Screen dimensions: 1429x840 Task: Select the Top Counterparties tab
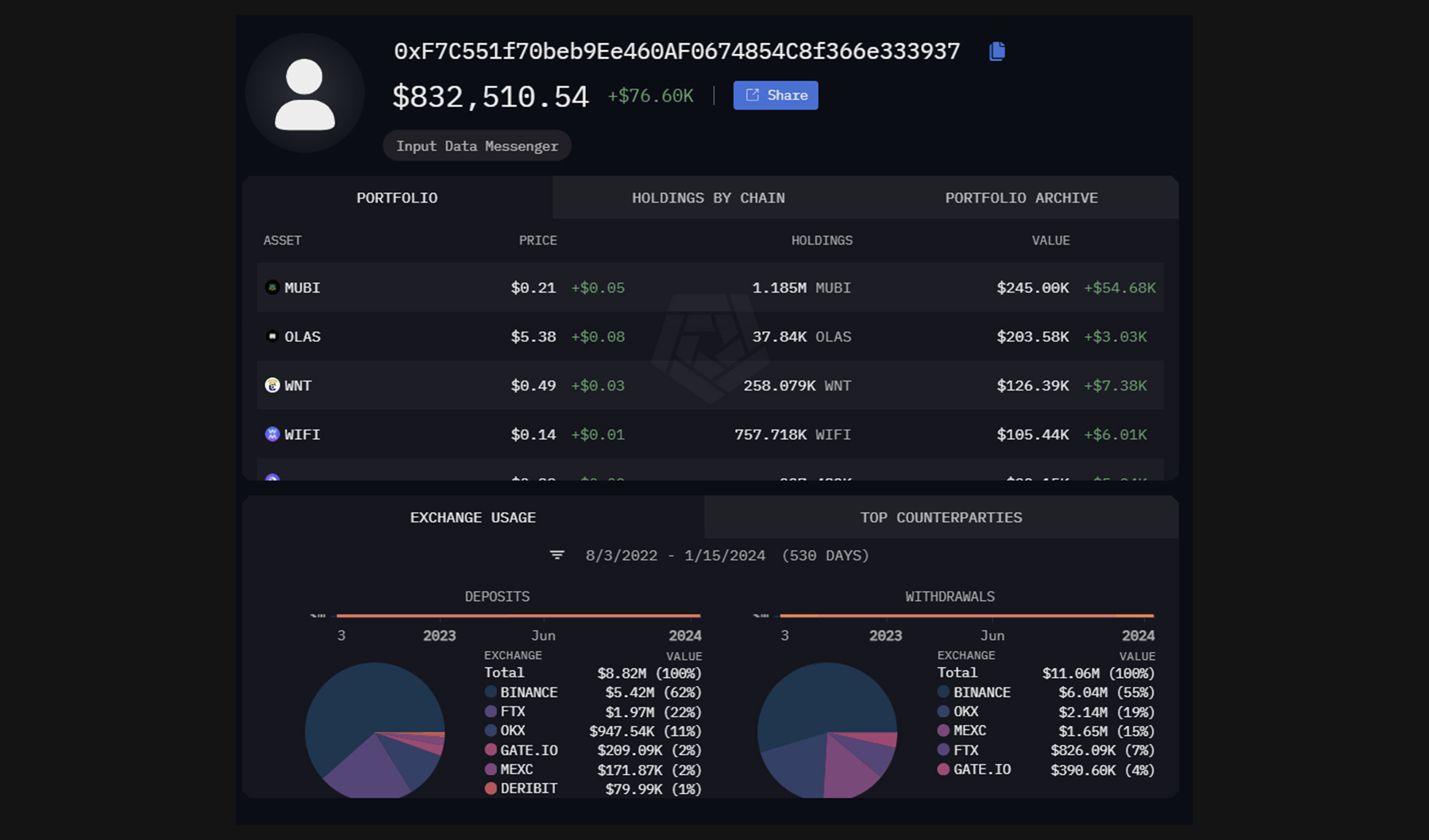tap(941, 518)
